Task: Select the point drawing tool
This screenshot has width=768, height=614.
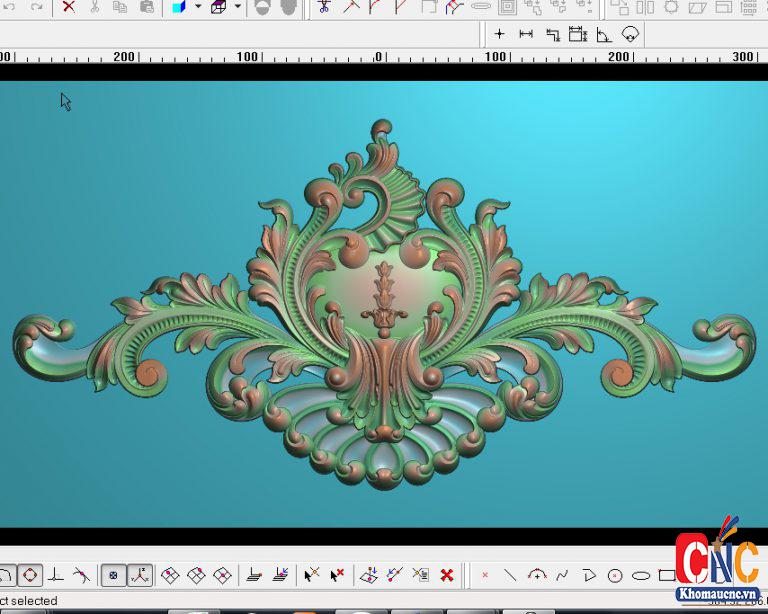Action: 485,575
